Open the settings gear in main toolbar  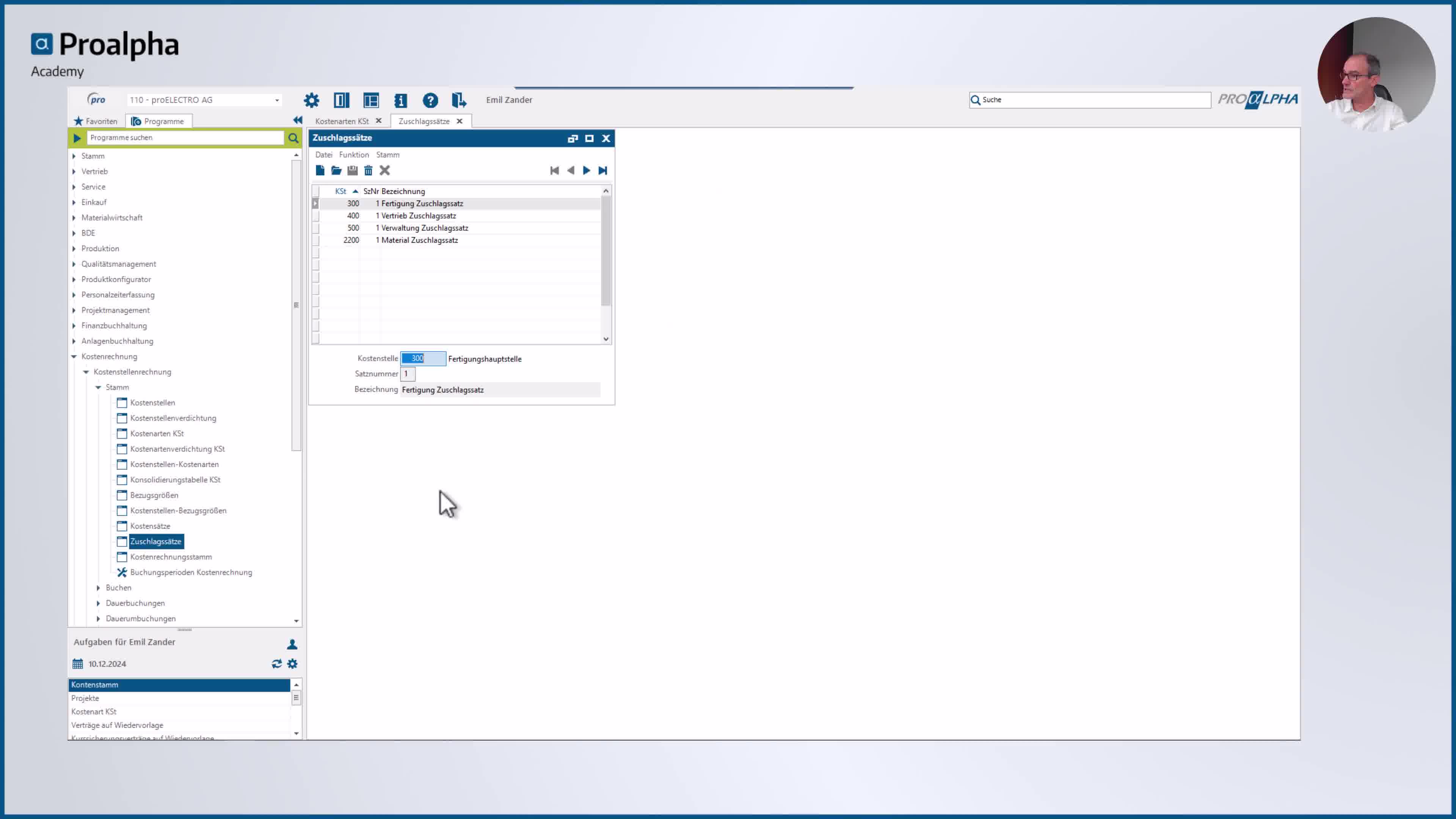[311, 100]
